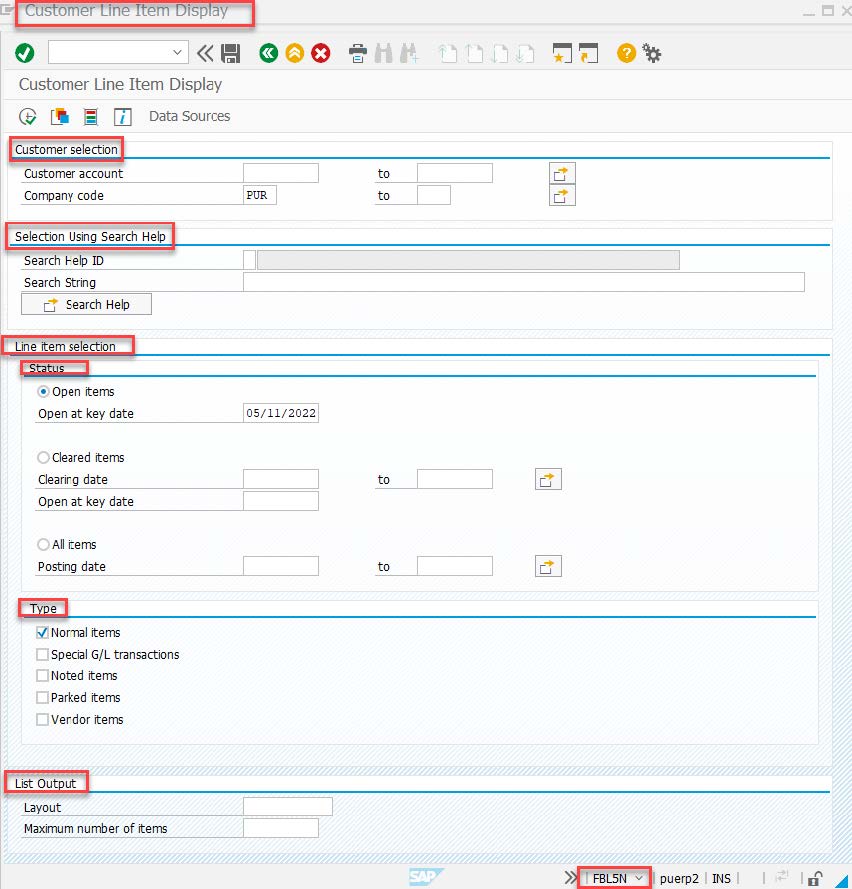Open the Data Sources menu item

(189, 116)
